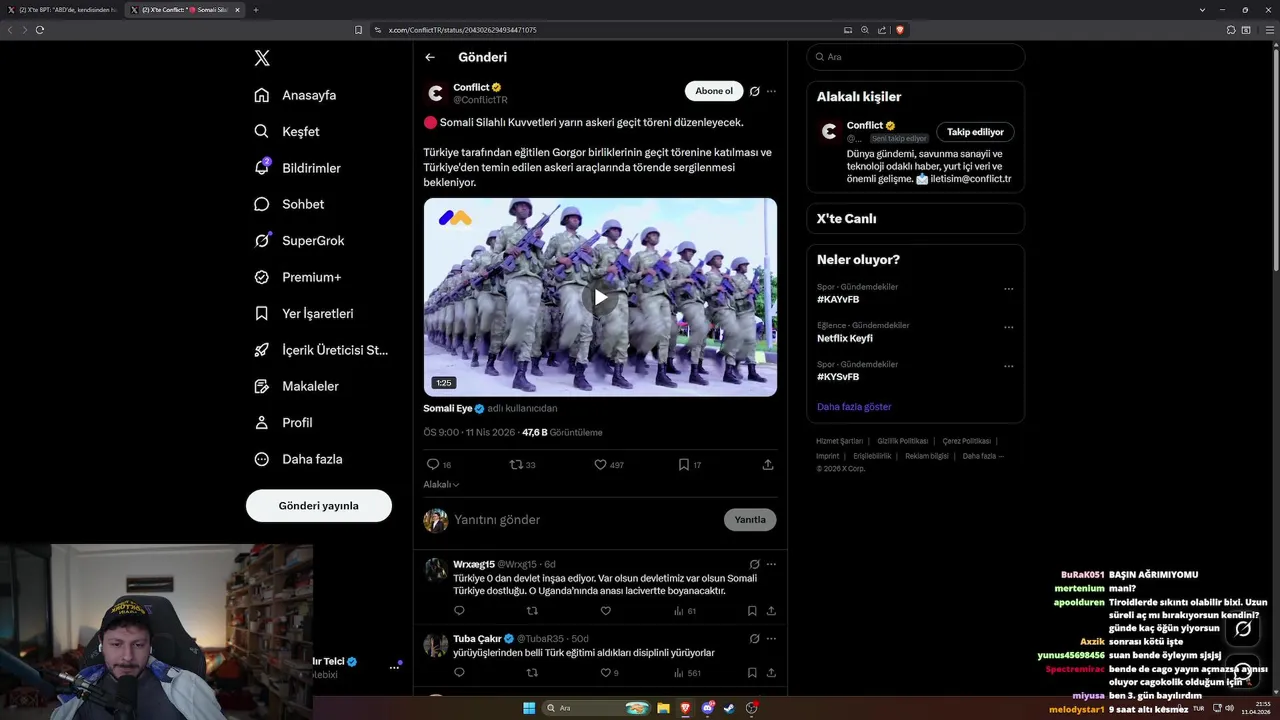Click Gönderi yayınla button

(319, 506)
